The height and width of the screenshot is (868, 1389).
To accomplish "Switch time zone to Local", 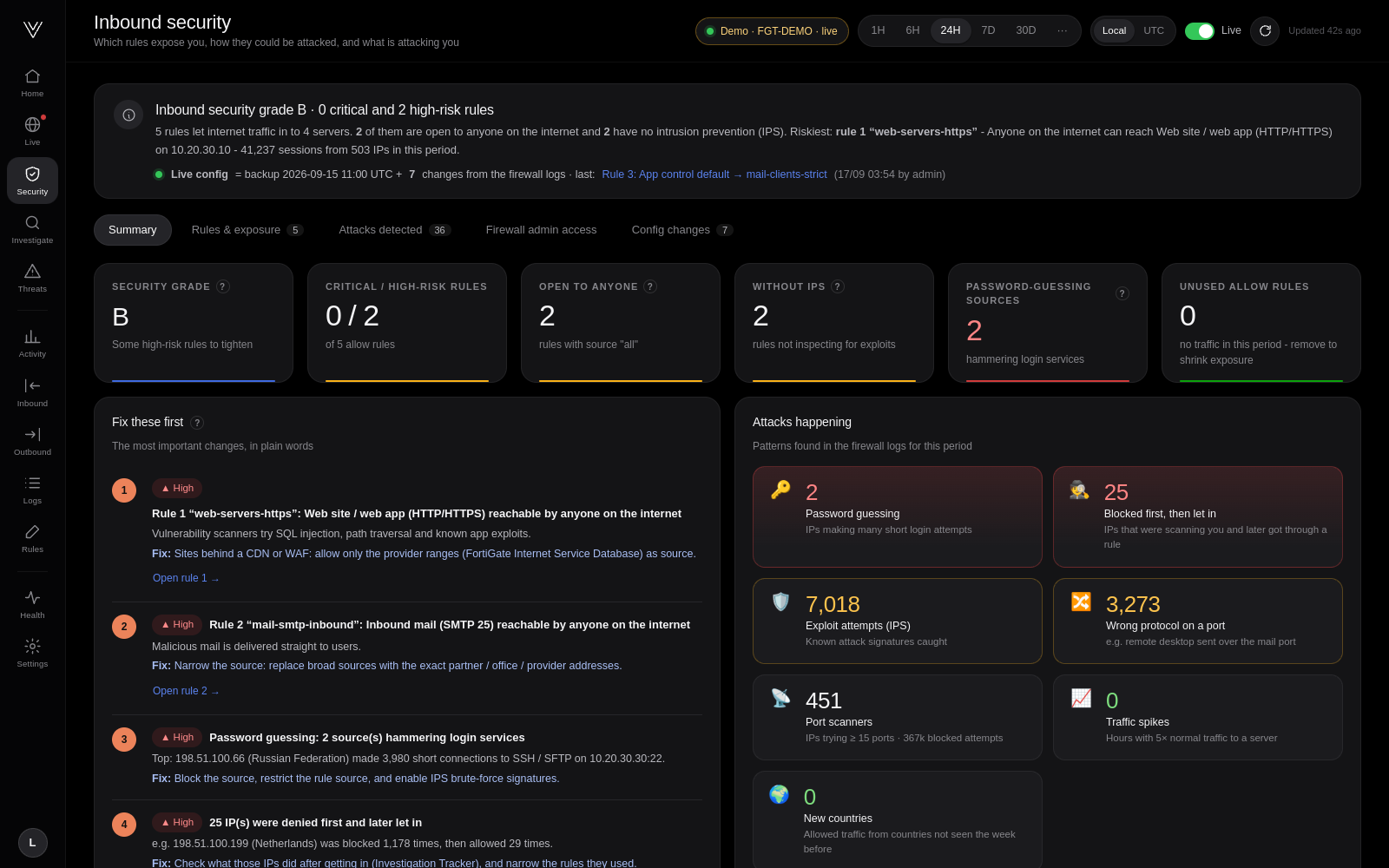I will click(x=1114, y=31).
